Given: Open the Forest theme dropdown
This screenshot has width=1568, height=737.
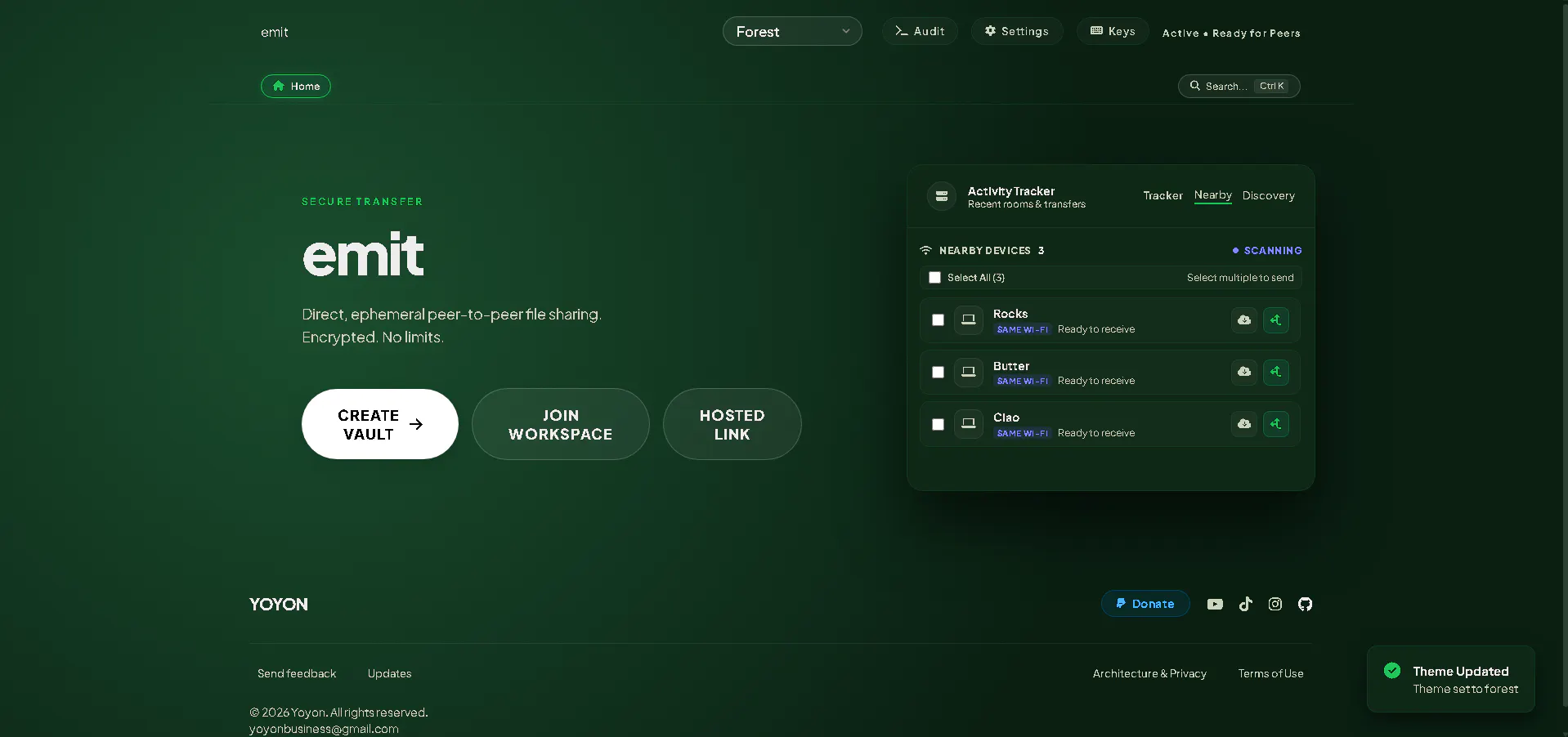Looking at the screenshot, I should point(791,31).
